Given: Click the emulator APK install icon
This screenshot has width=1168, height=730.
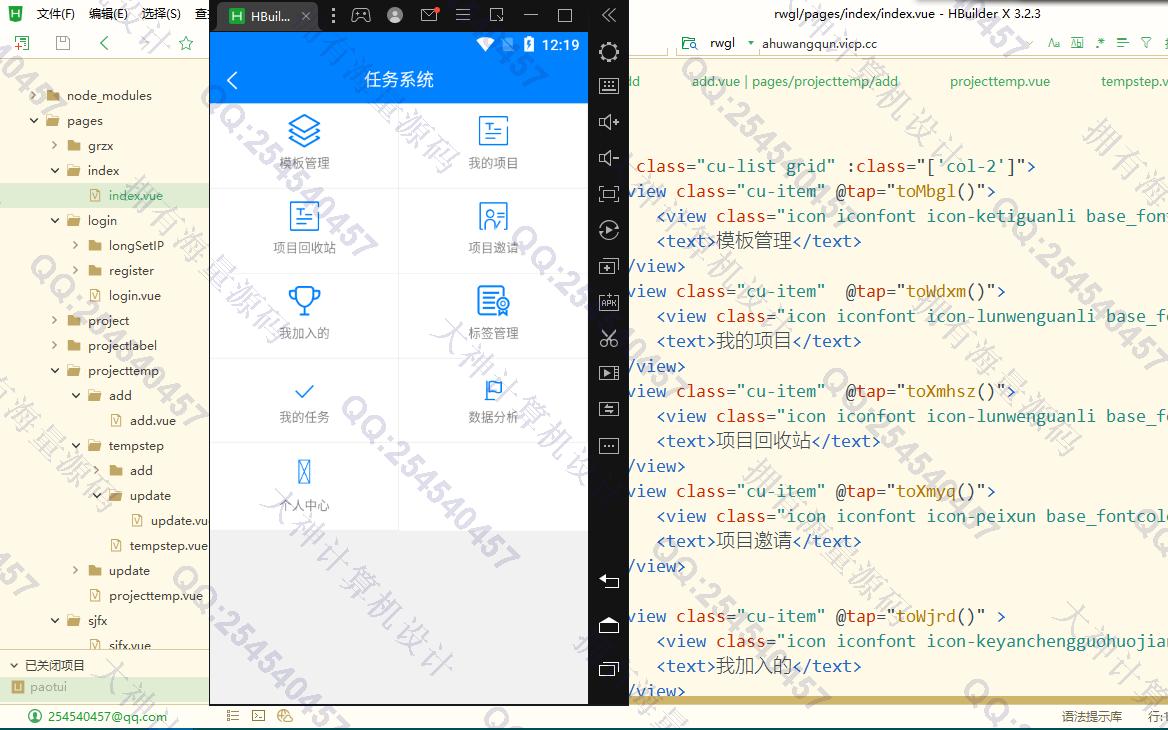Looking at the screenshot, I should click(x=609, y=302).
